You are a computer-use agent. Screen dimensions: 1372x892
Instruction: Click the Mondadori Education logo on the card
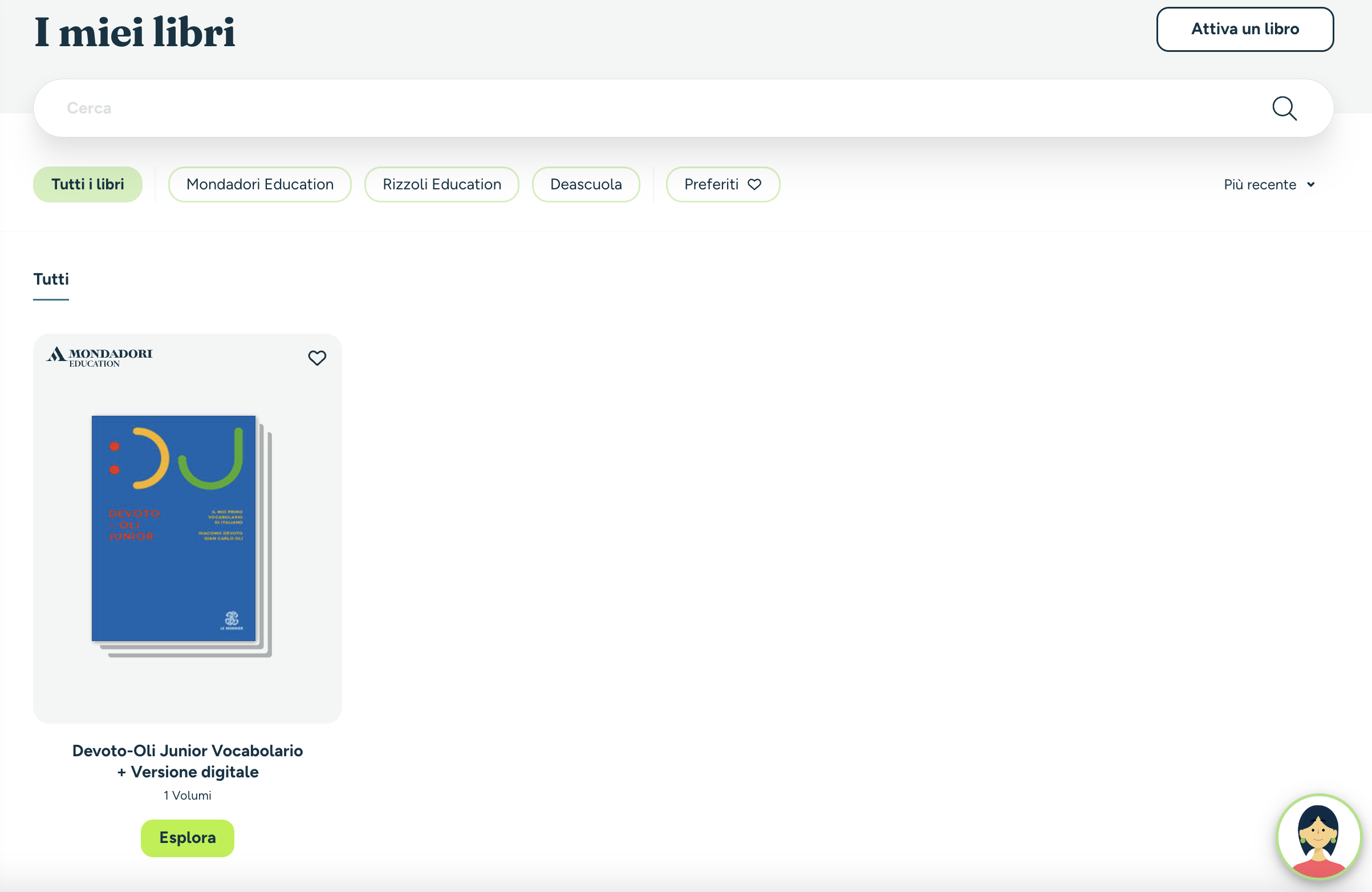point(99,357)
